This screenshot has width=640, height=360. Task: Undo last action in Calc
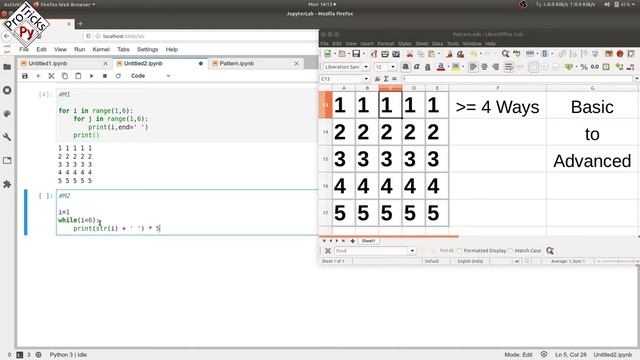coord(473,54)
